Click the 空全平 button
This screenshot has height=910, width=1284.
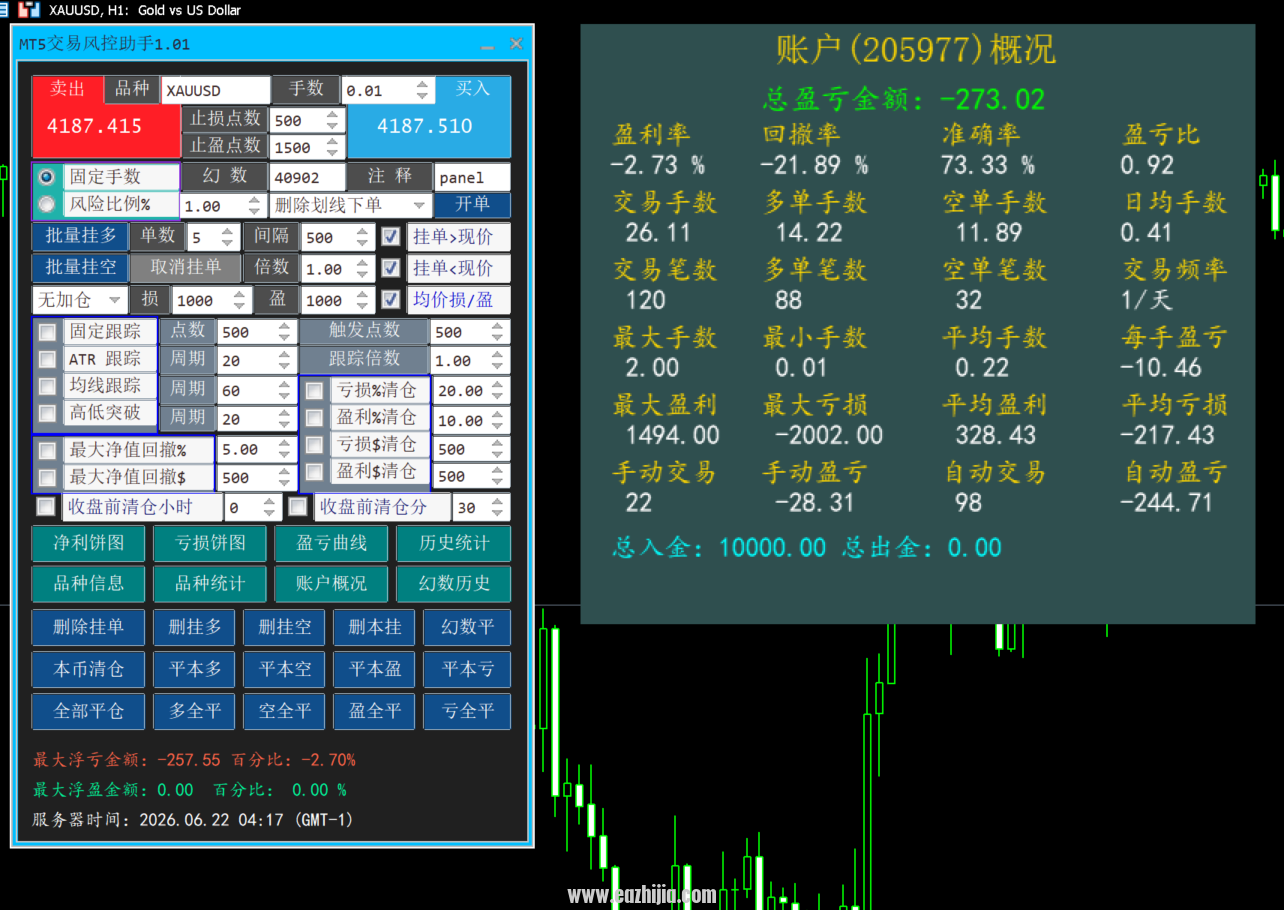click(285, 712)
